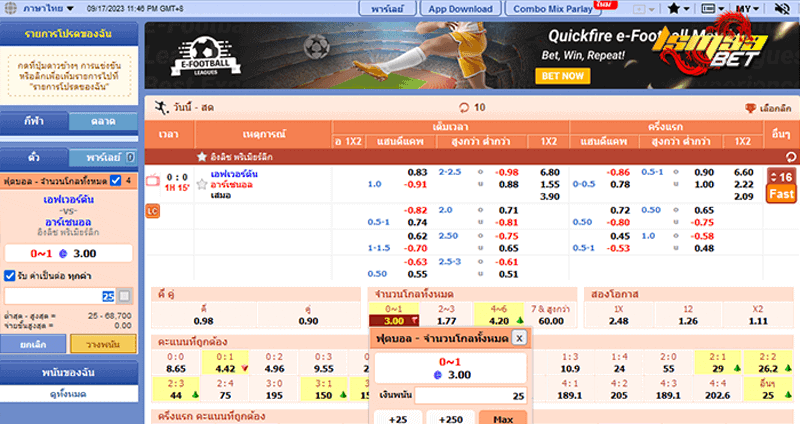Click the bet slip stake input field
Viewport: 800px width, 424px height.
point(60,296)
